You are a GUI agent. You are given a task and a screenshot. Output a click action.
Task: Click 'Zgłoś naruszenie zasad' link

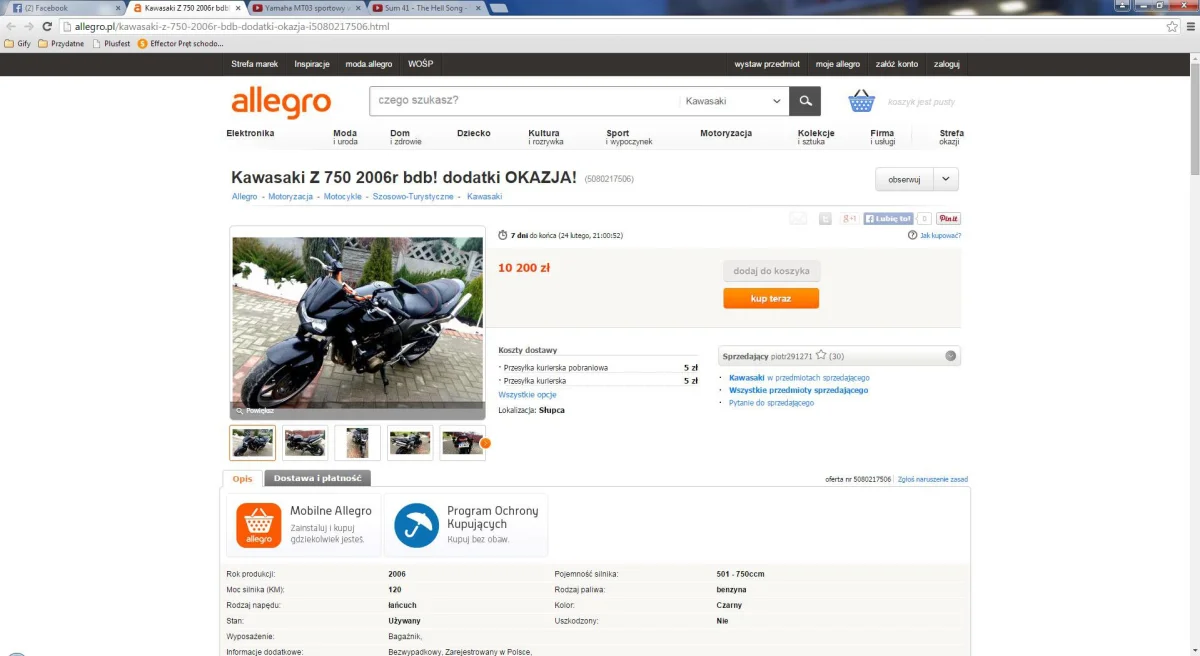(x=932, y=480)
